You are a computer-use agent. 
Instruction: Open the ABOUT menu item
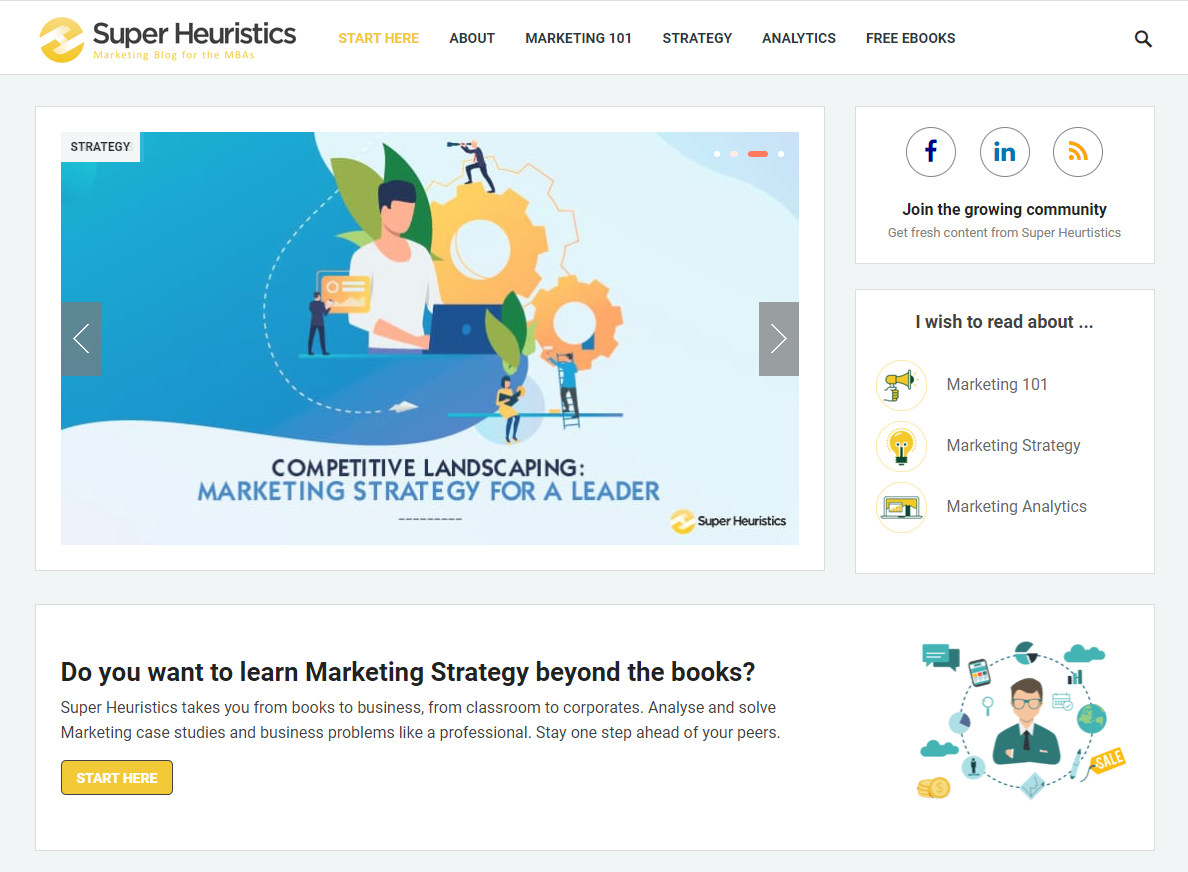(471, 38)
